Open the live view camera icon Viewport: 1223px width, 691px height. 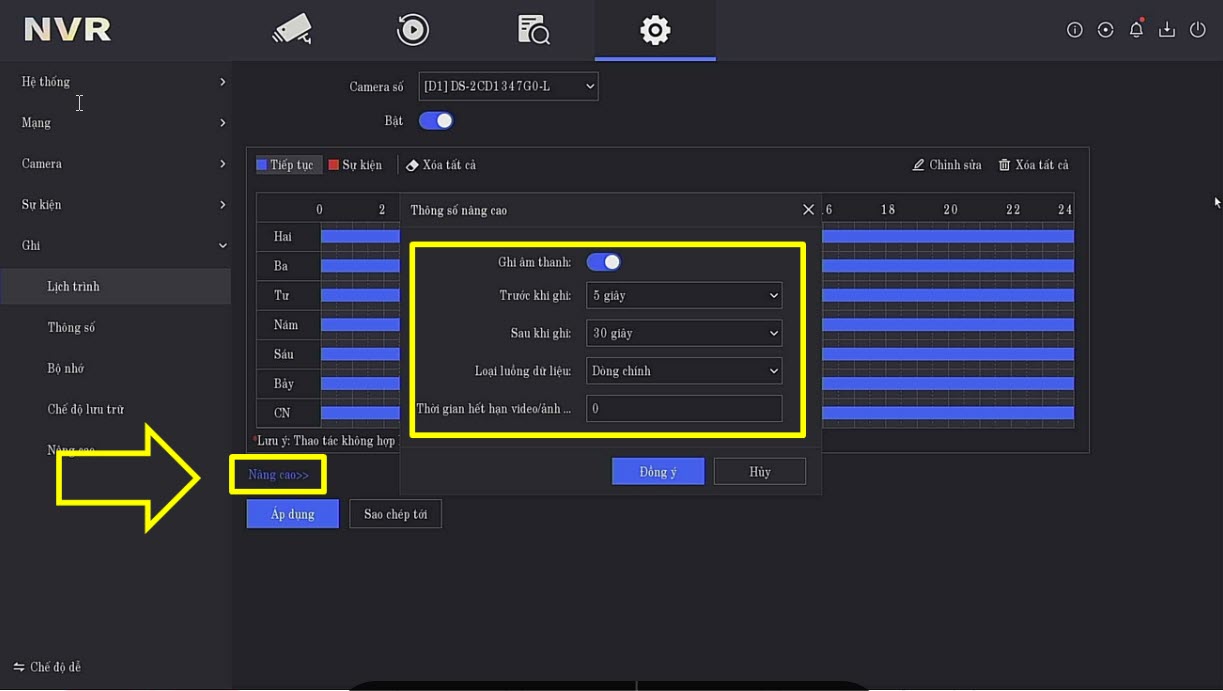[292, 30]
